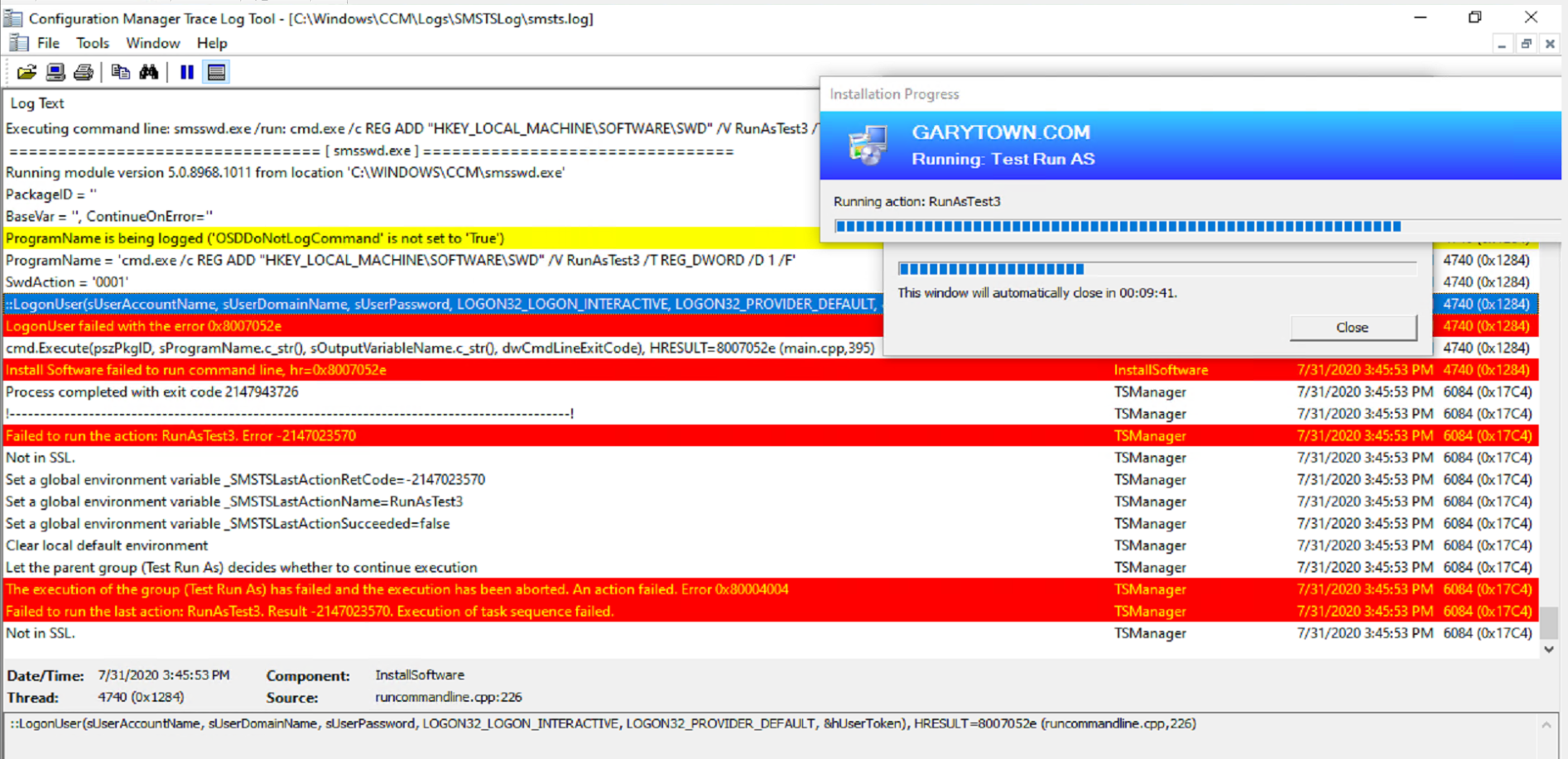The image size is (1568, 759).
Task: Click the Open log file folder icon
Action: point(26,73)
